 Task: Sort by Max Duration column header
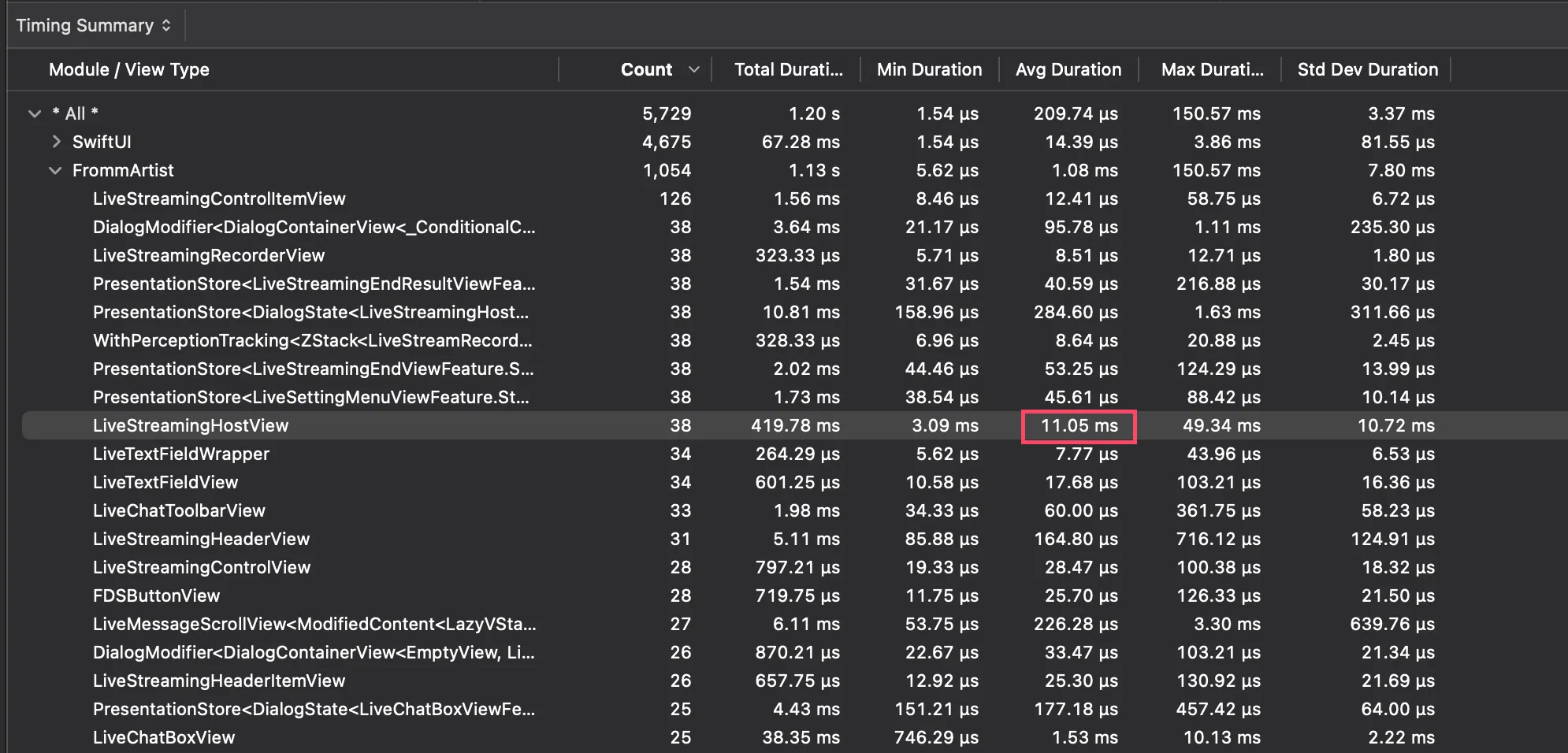(1212, 69)
